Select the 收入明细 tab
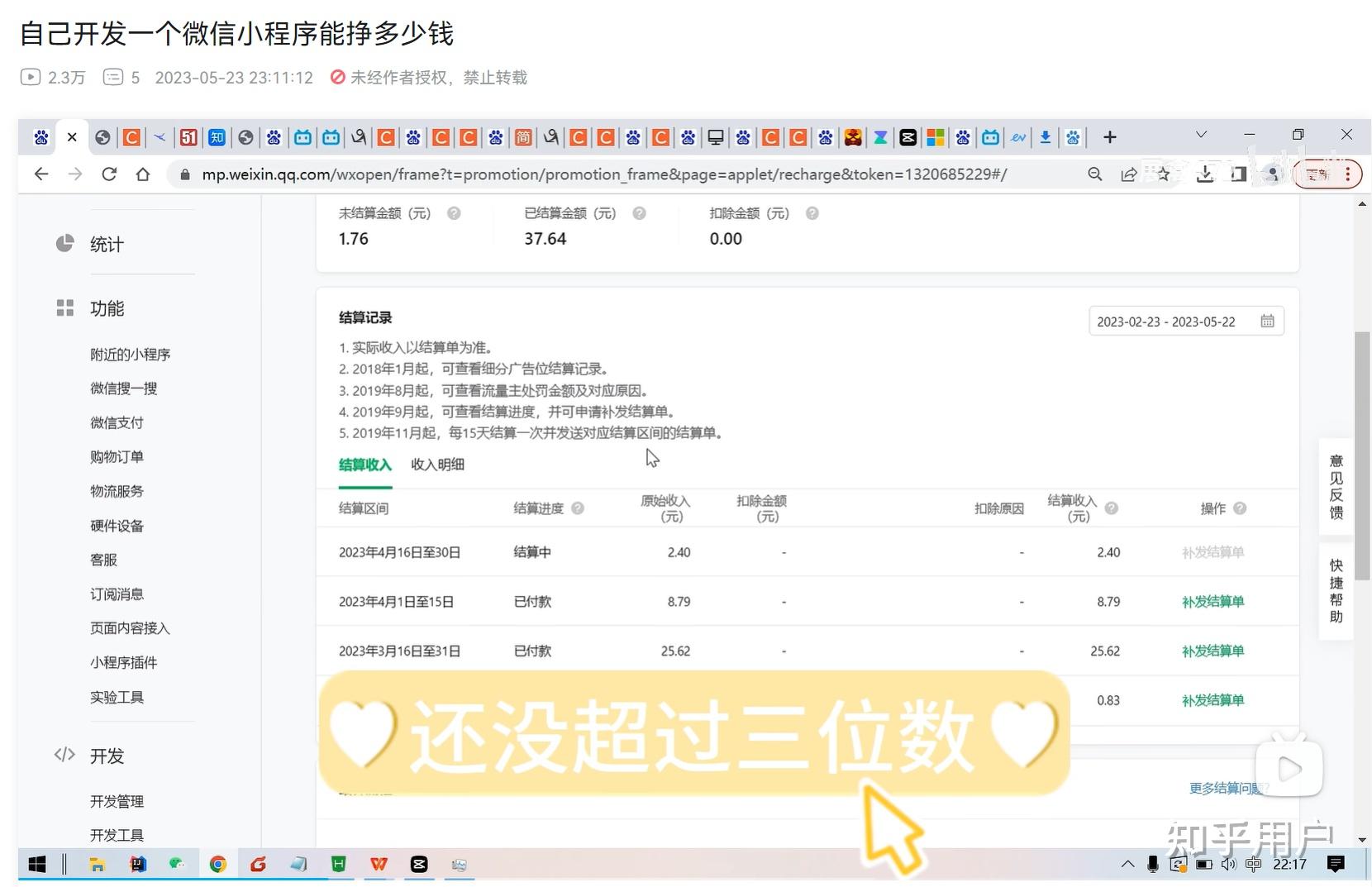 point(437,465)
